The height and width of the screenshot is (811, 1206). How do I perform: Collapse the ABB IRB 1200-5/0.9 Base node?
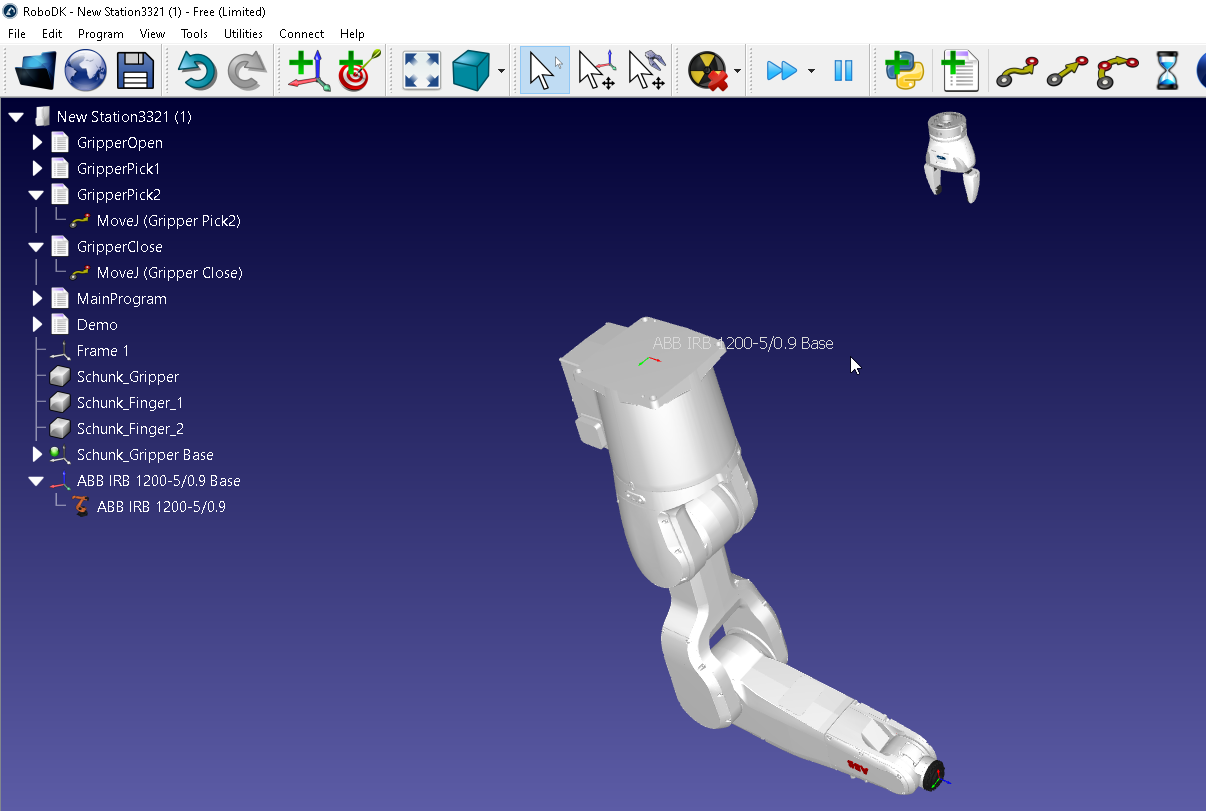tap(37, 481)
